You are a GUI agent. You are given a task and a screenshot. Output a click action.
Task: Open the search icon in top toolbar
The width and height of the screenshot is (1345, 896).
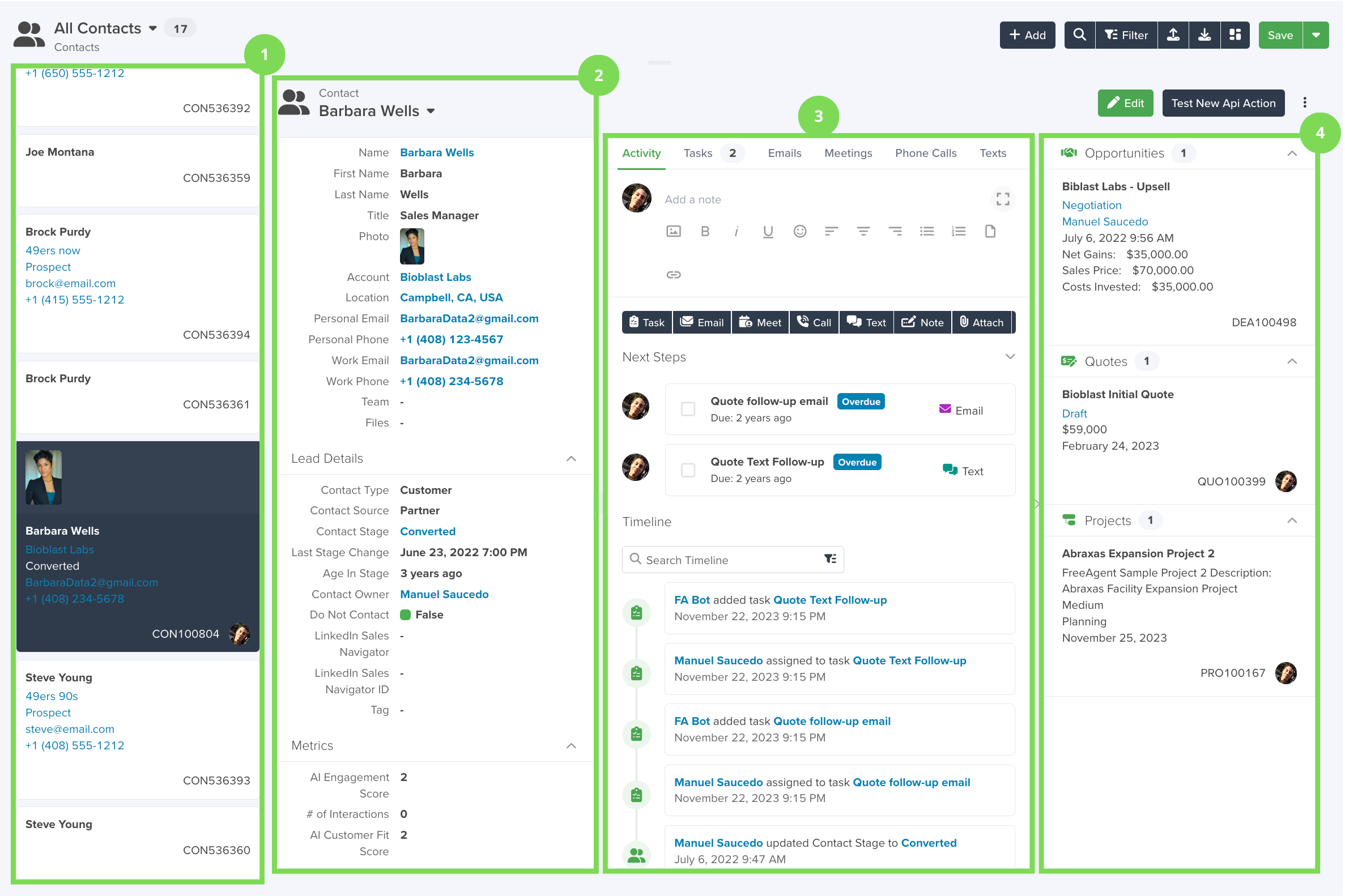pyautogui.click(x=1079, y=35)
